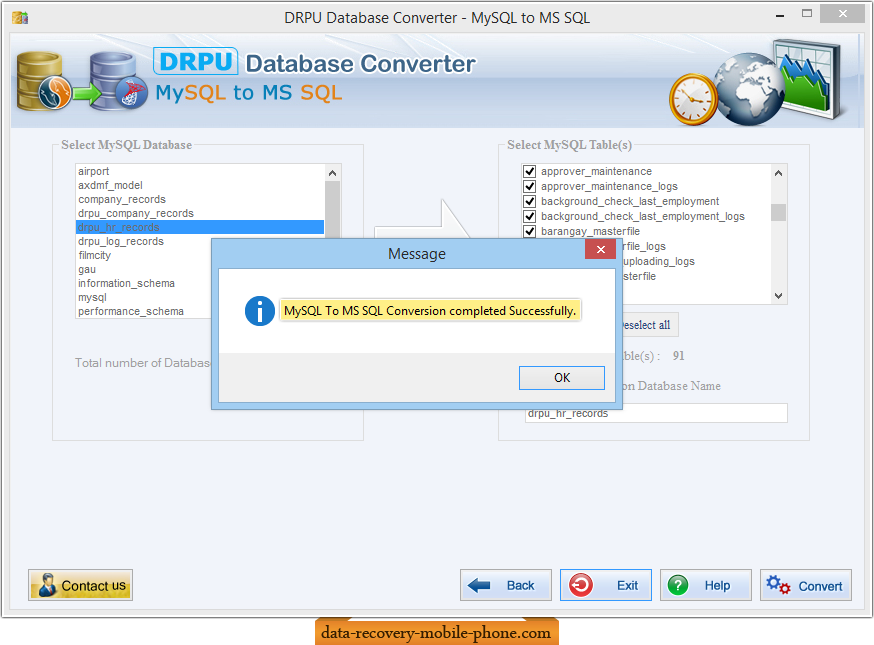Click the Contact us button
The height and width of the screenshot is (645, 874).
click(81, 586)
